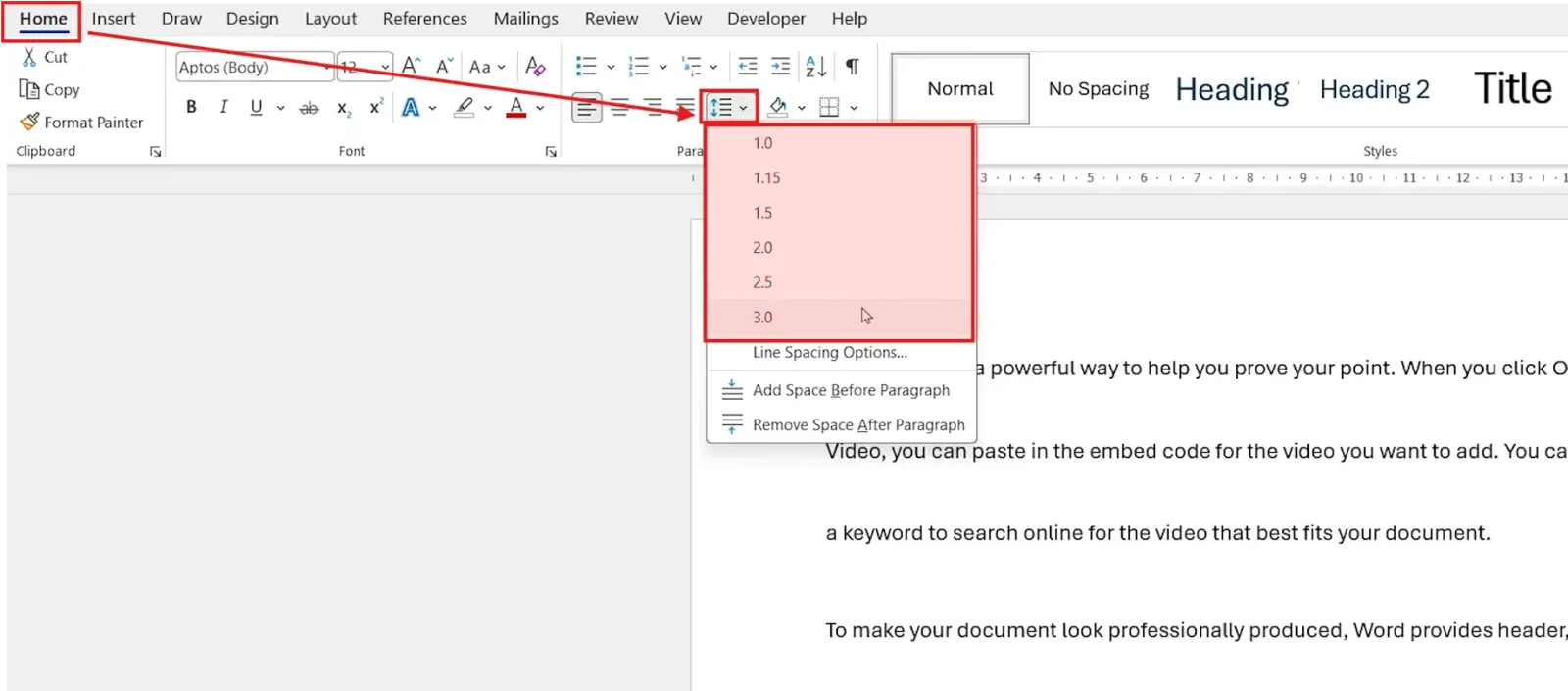Apply bullets list icon
This screenshot has width=1568, height=691.
tap(586, 66)
